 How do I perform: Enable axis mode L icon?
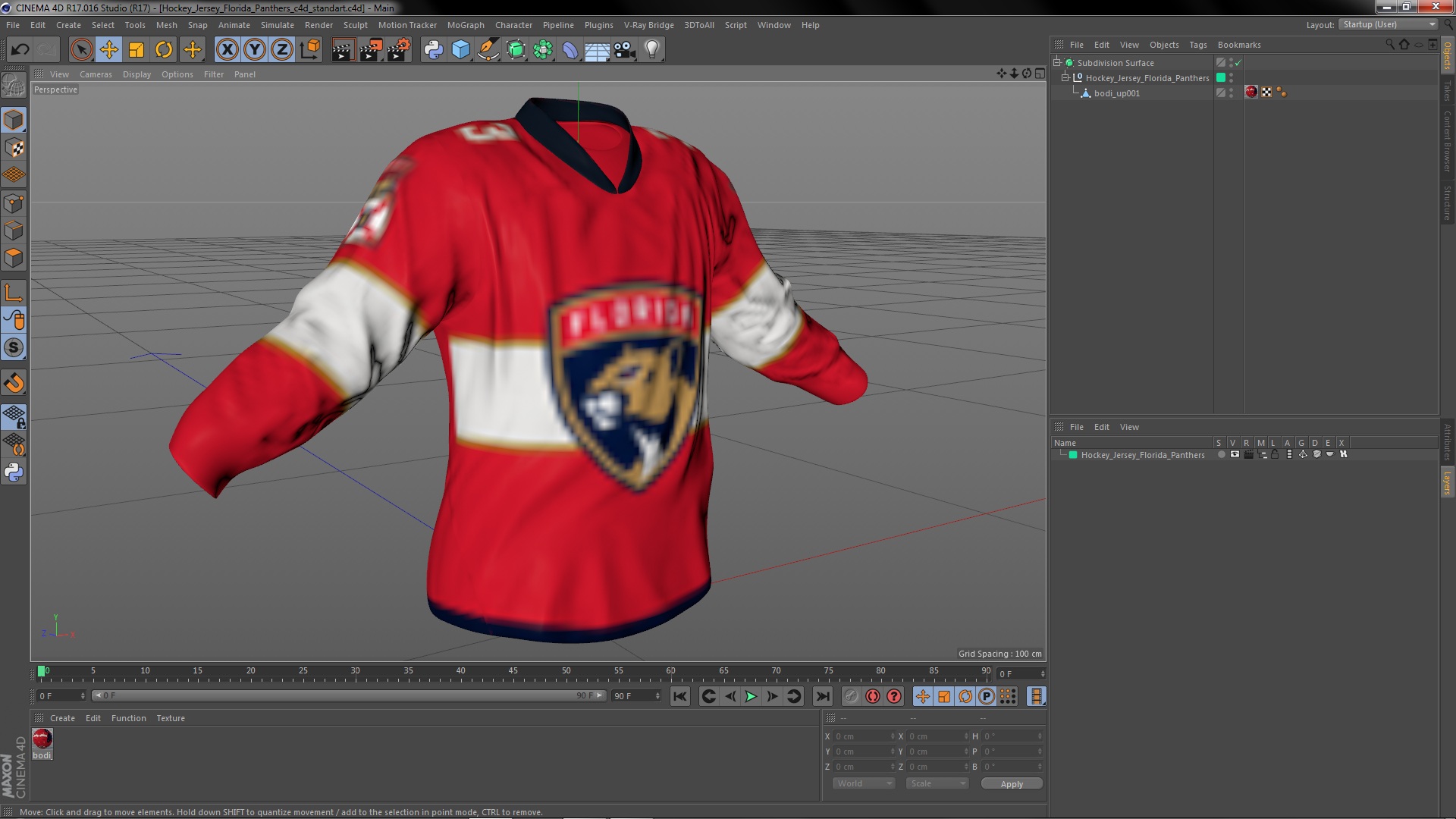(14, 293)
